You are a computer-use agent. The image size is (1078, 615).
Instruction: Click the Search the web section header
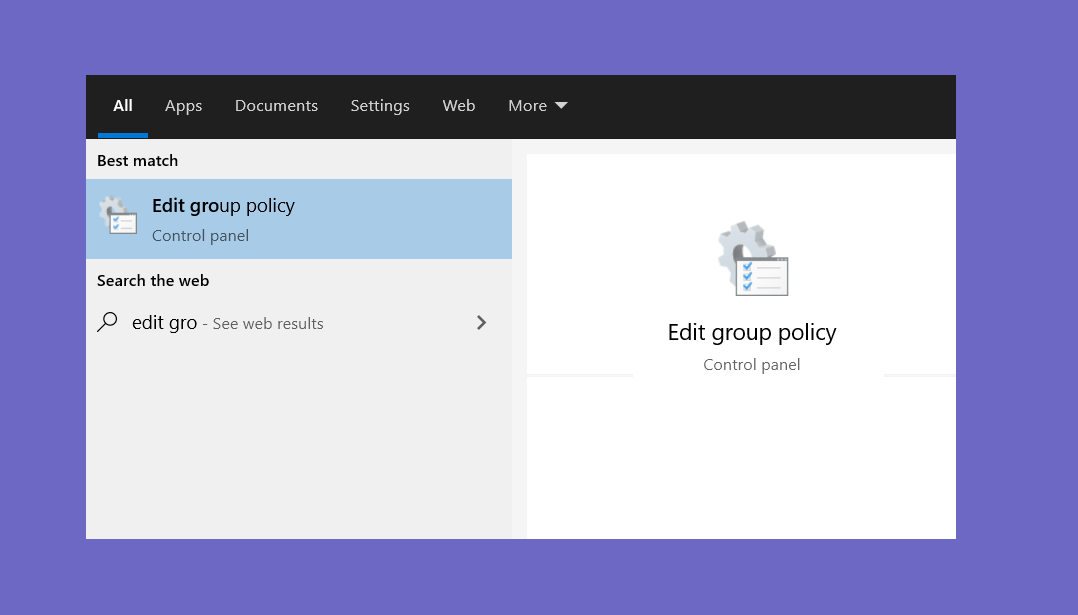click(x=153, y=280)
